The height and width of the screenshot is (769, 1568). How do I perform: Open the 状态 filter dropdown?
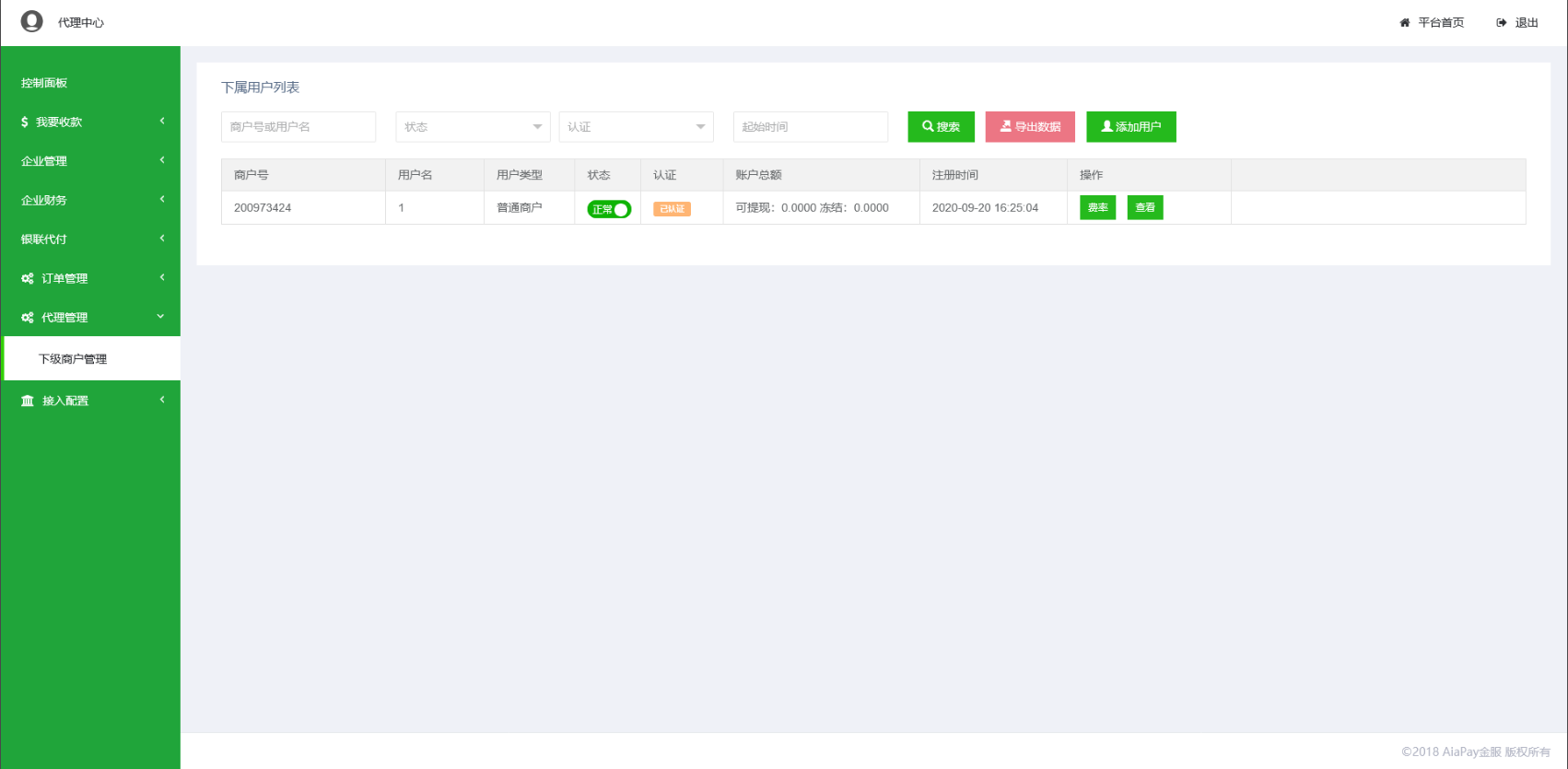click(473, 127)
